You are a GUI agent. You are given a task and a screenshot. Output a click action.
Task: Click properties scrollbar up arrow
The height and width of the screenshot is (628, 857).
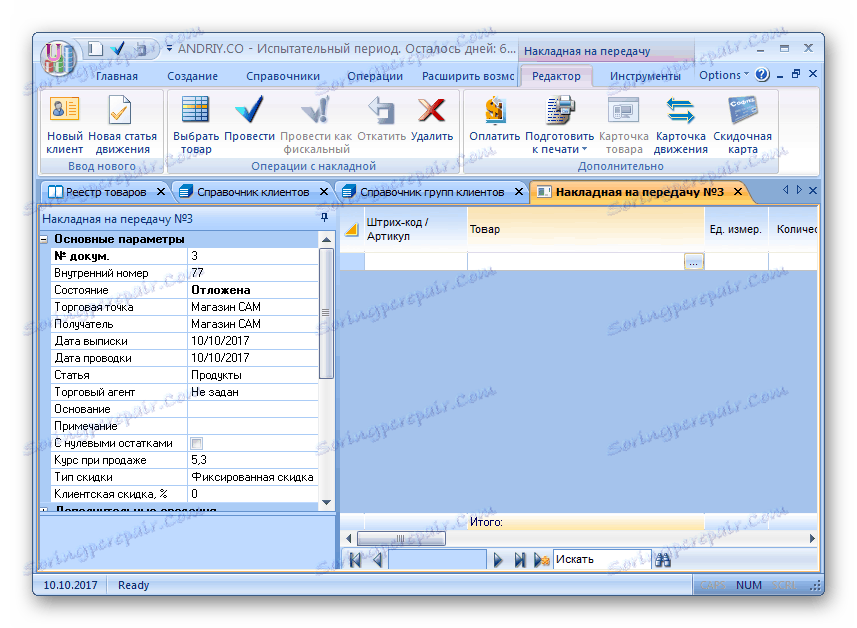pyautogui.click(x=326, y=239)
